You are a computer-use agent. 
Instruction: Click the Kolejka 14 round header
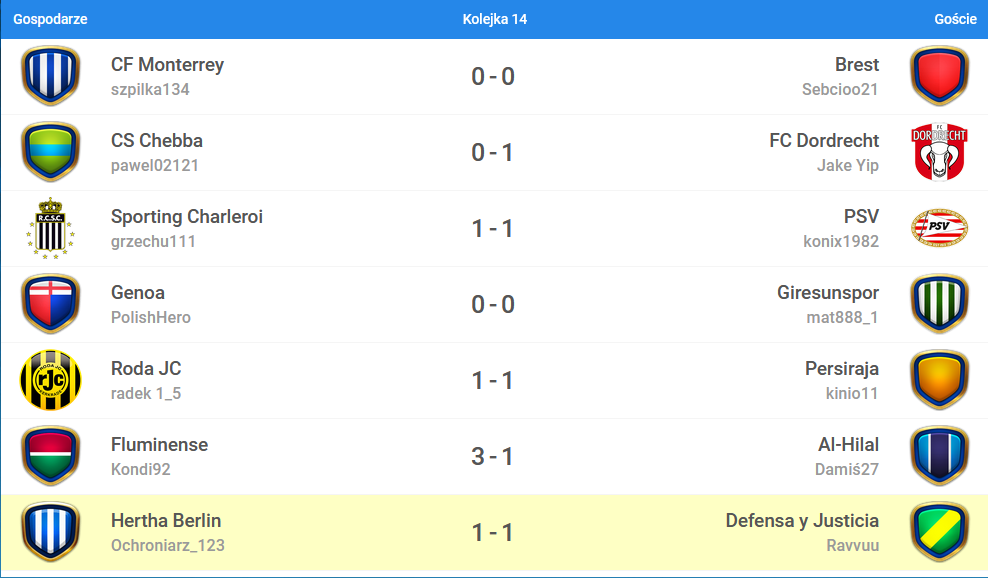click(x=495, y=19)
